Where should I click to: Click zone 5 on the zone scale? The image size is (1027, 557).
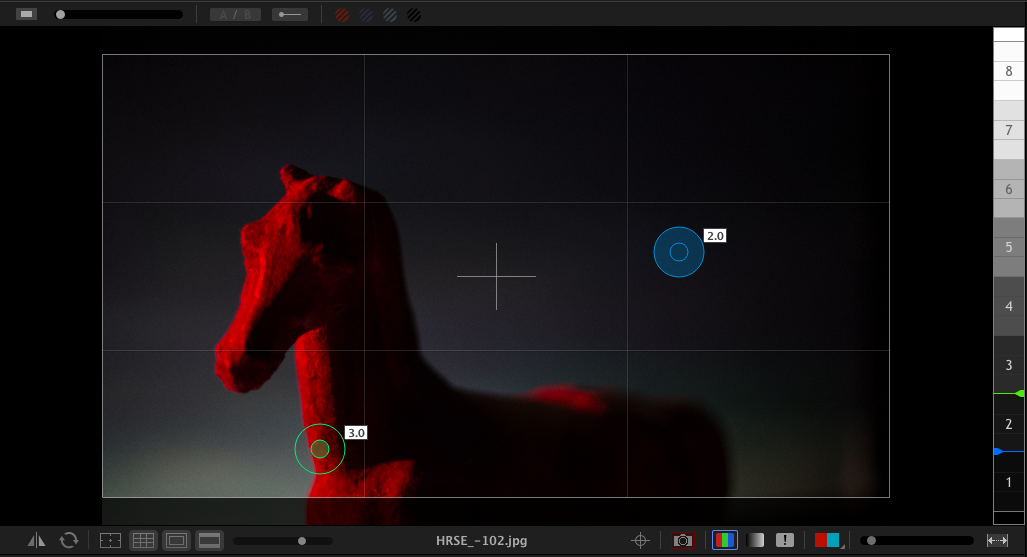pyautogui.click(x=1009, y=247)
